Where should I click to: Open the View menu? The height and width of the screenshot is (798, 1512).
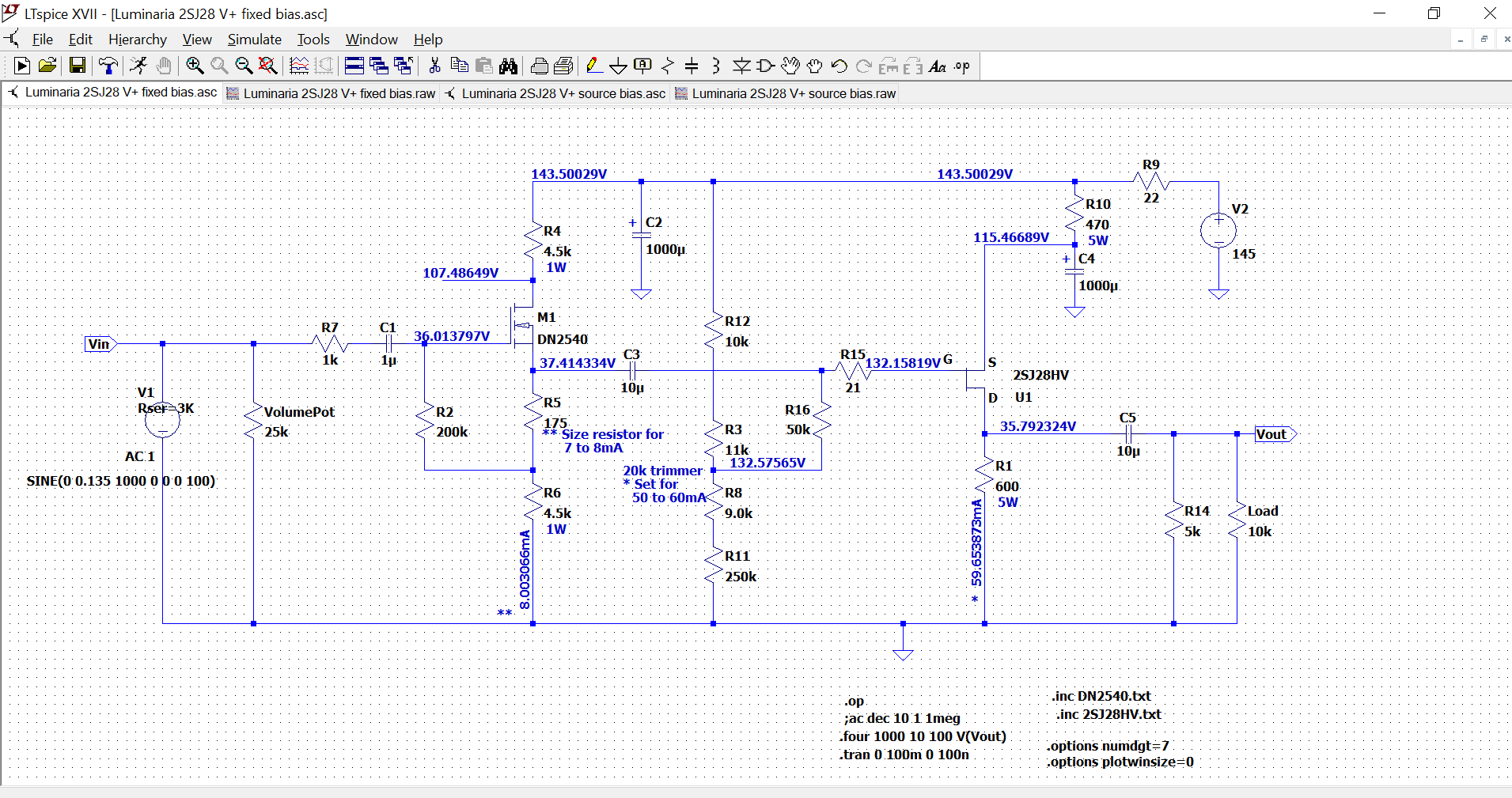point(197,40)
